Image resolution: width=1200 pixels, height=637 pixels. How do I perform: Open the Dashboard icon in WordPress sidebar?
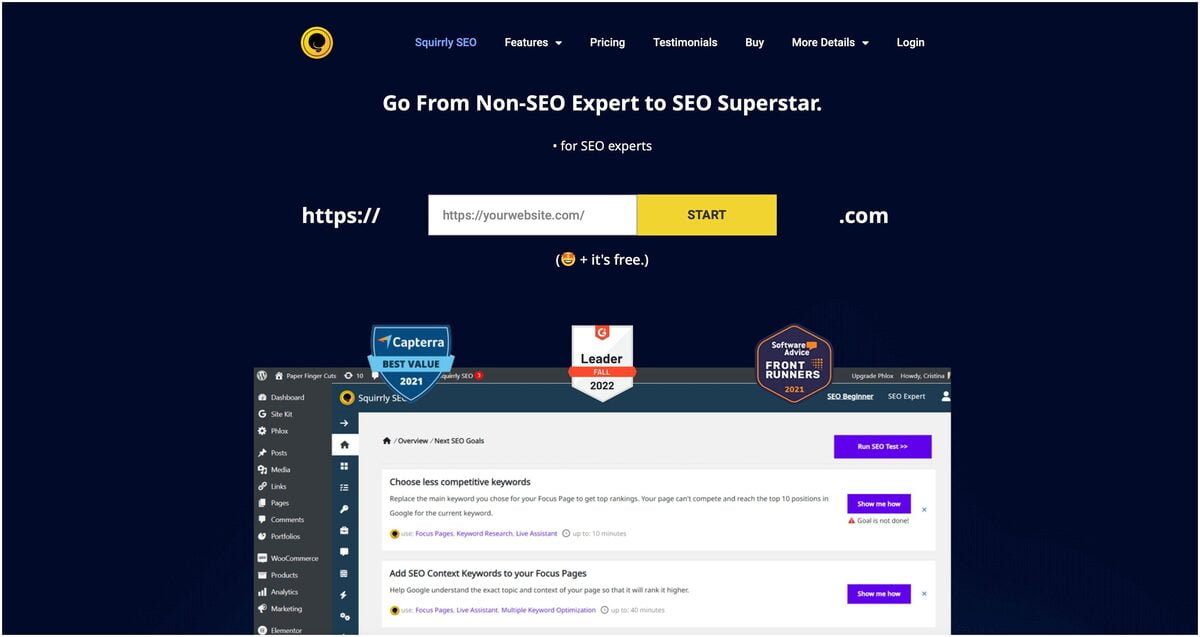pos(262,398)
